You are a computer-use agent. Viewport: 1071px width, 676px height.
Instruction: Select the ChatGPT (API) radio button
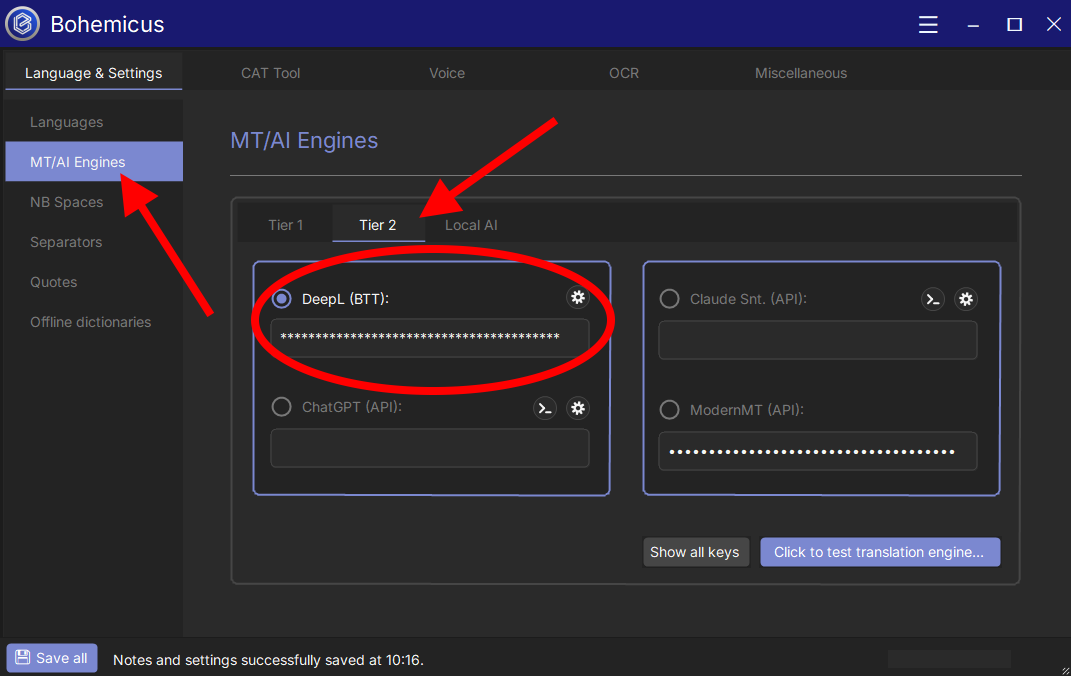(281, 407)
